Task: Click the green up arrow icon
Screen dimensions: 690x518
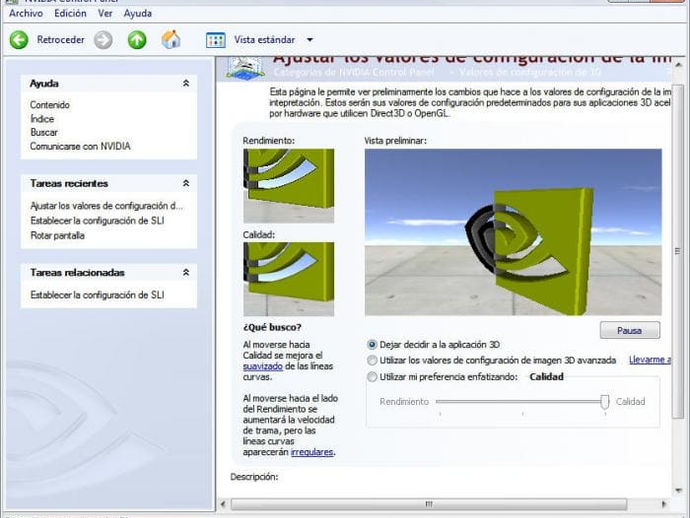Action: (137, 40)
